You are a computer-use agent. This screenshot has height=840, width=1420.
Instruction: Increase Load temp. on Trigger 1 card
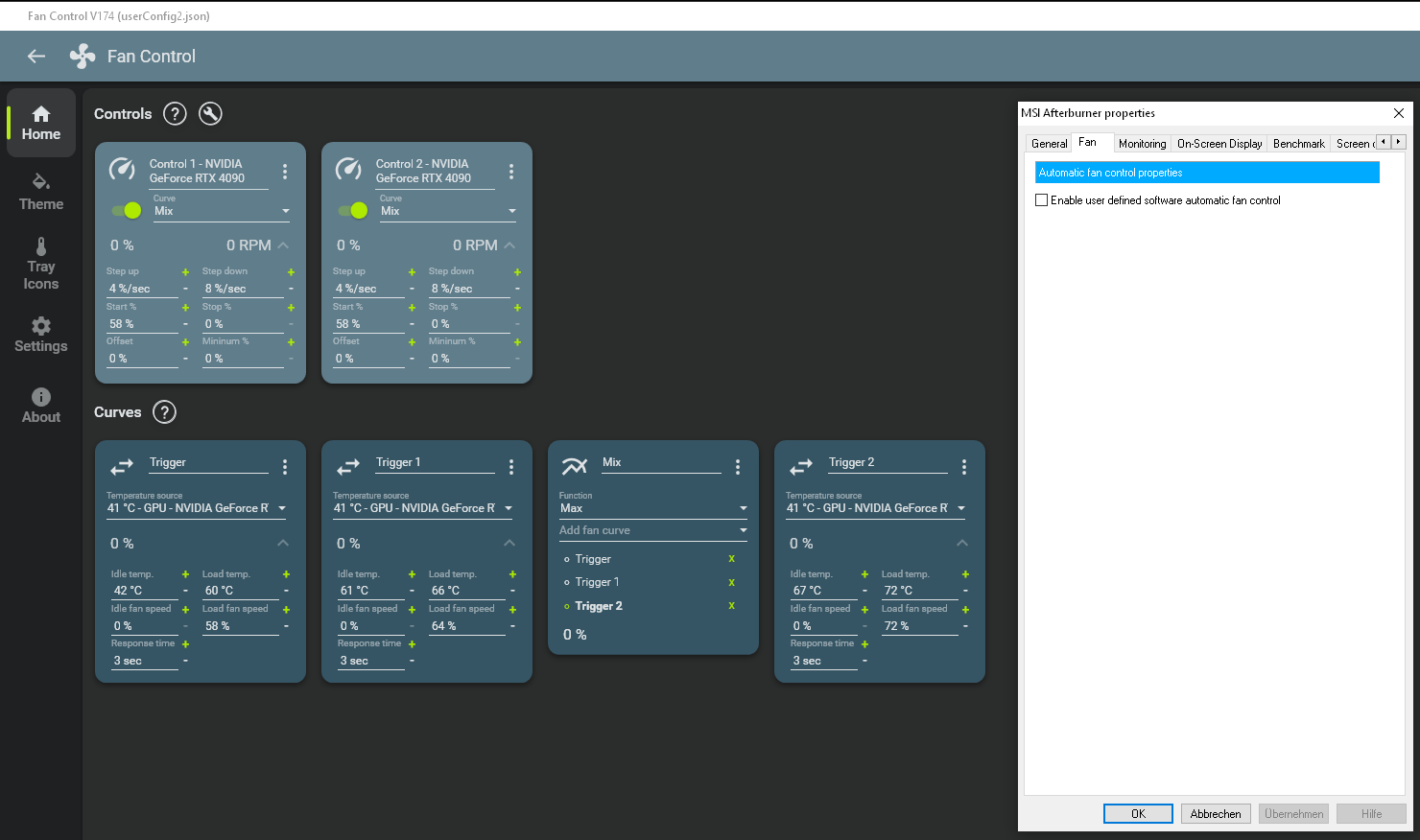click(512, 574)
